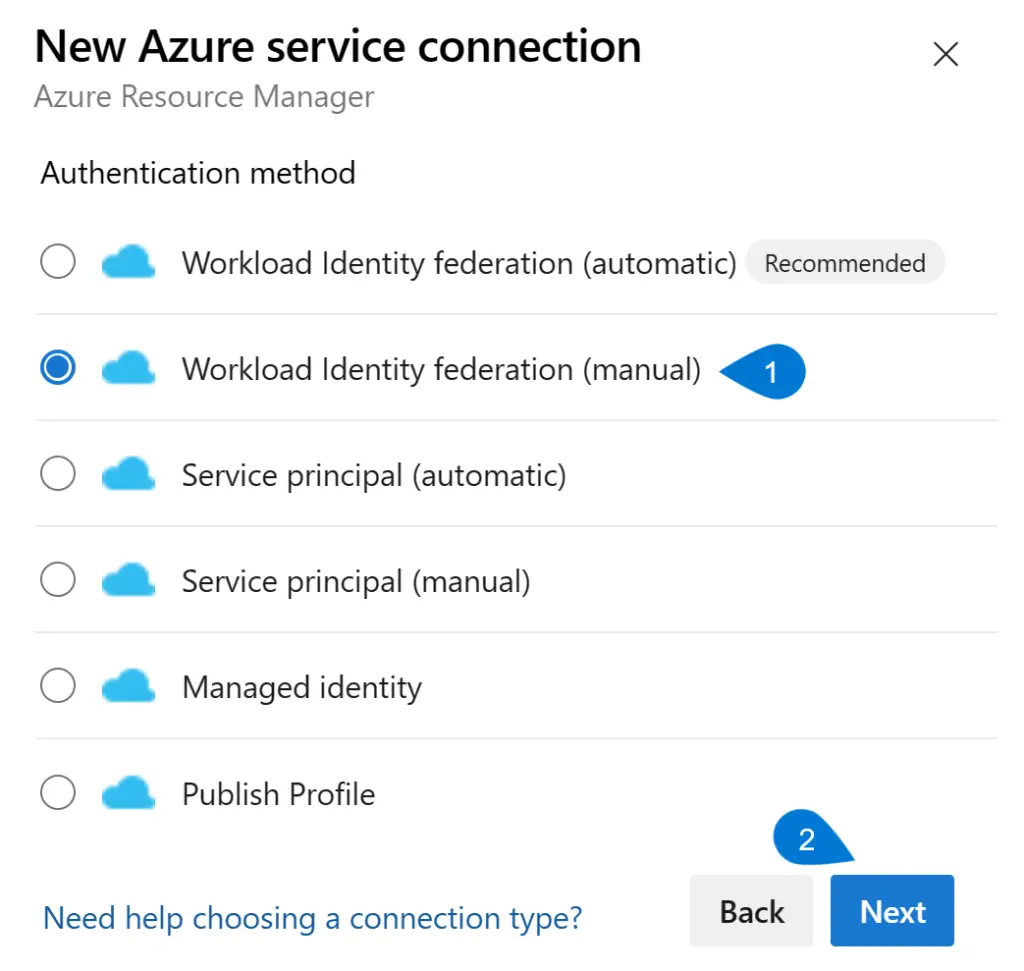Click the cloud icon next to Managed identity

[128, 687]
